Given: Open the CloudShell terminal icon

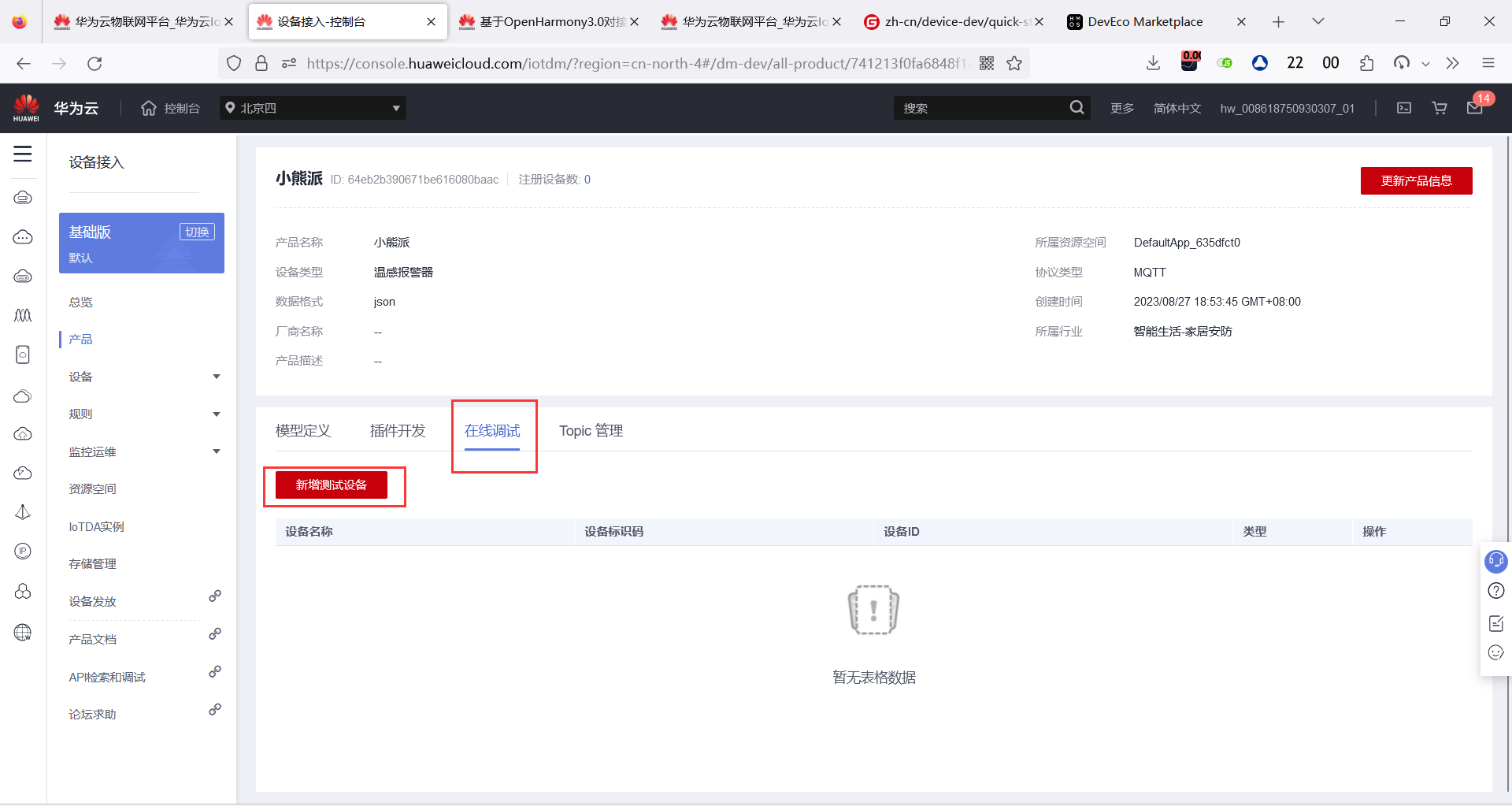Looking at the screenshot, I should coord(1404,108).
